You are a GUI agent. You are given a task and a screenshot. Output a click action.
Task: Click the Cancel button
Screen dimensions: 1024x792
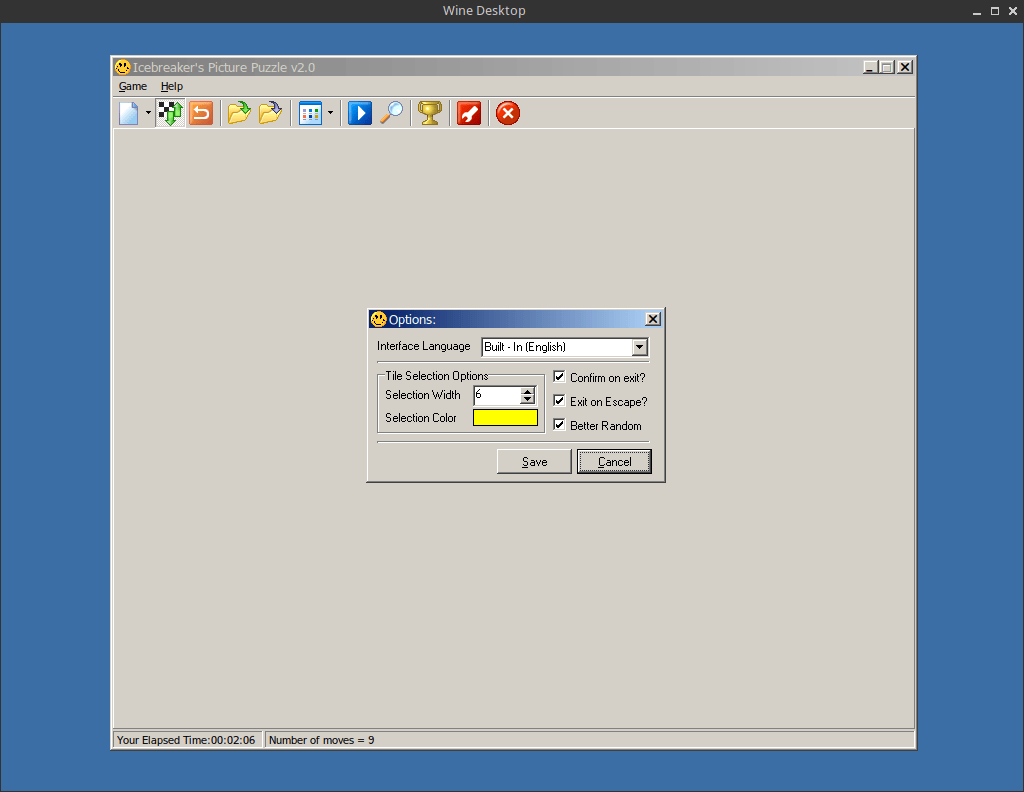click(615, 462)
